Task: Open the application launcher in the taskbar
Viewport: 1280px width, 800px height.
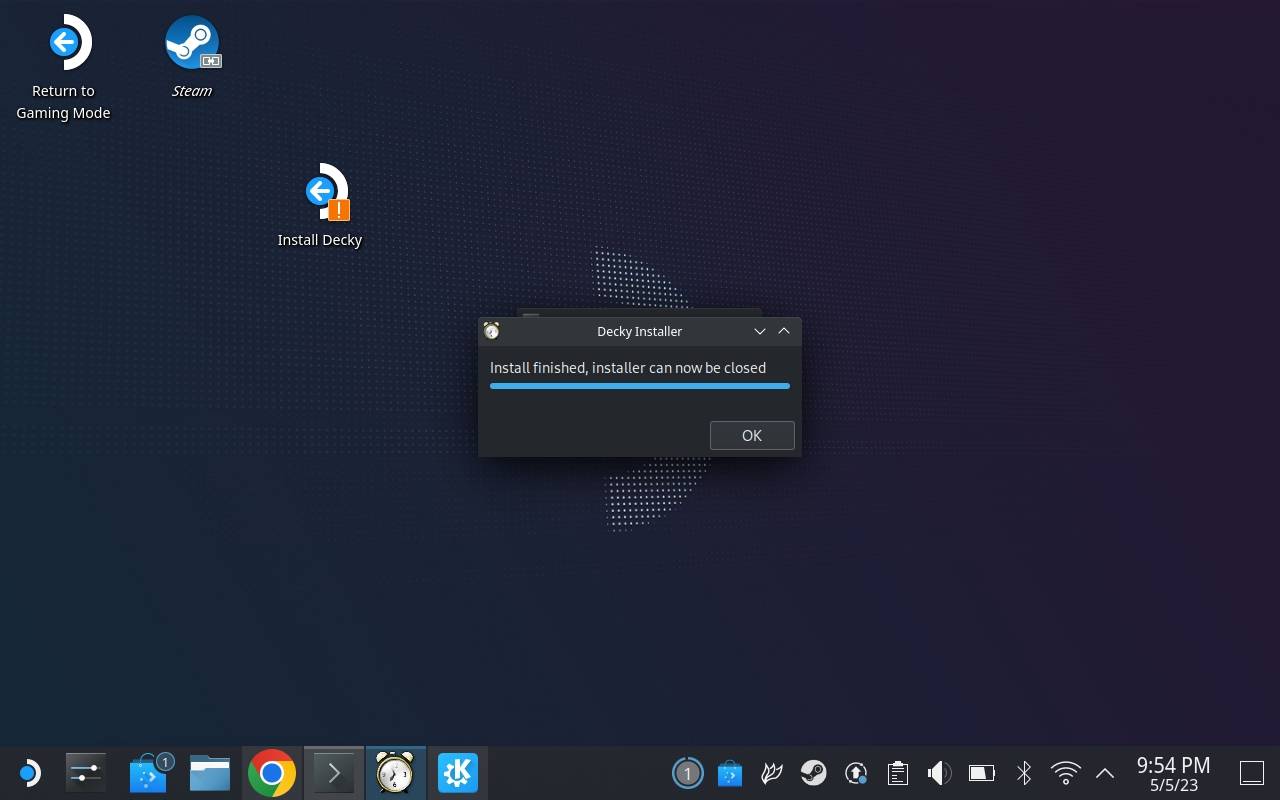Action: pyautogui.click(x=28, y=773)
